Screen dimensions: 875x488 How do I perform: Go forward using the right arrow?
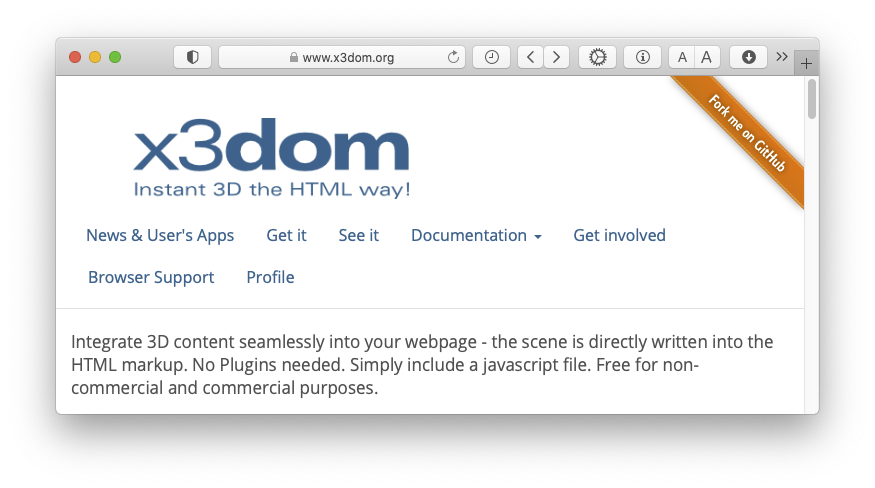coord(557,57)
